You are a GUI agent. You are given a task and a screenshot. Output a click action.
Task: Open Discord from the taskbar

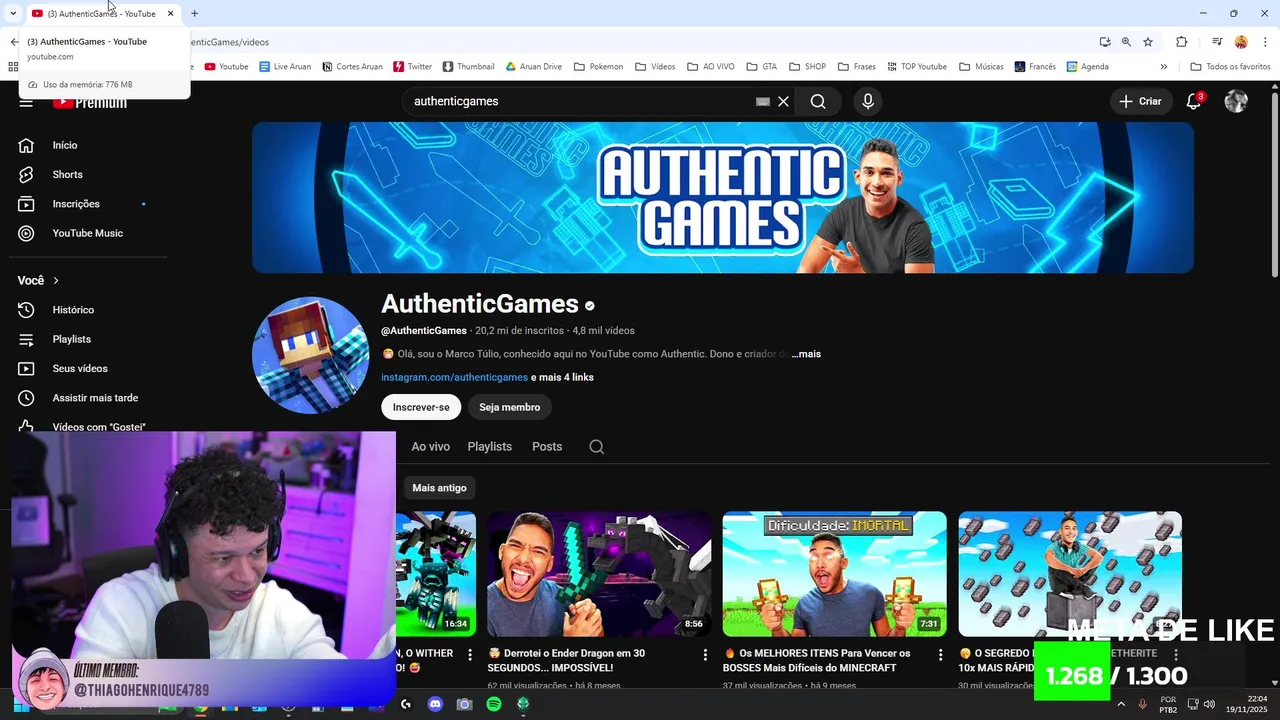pyautogui.click(x=435, y=704)
